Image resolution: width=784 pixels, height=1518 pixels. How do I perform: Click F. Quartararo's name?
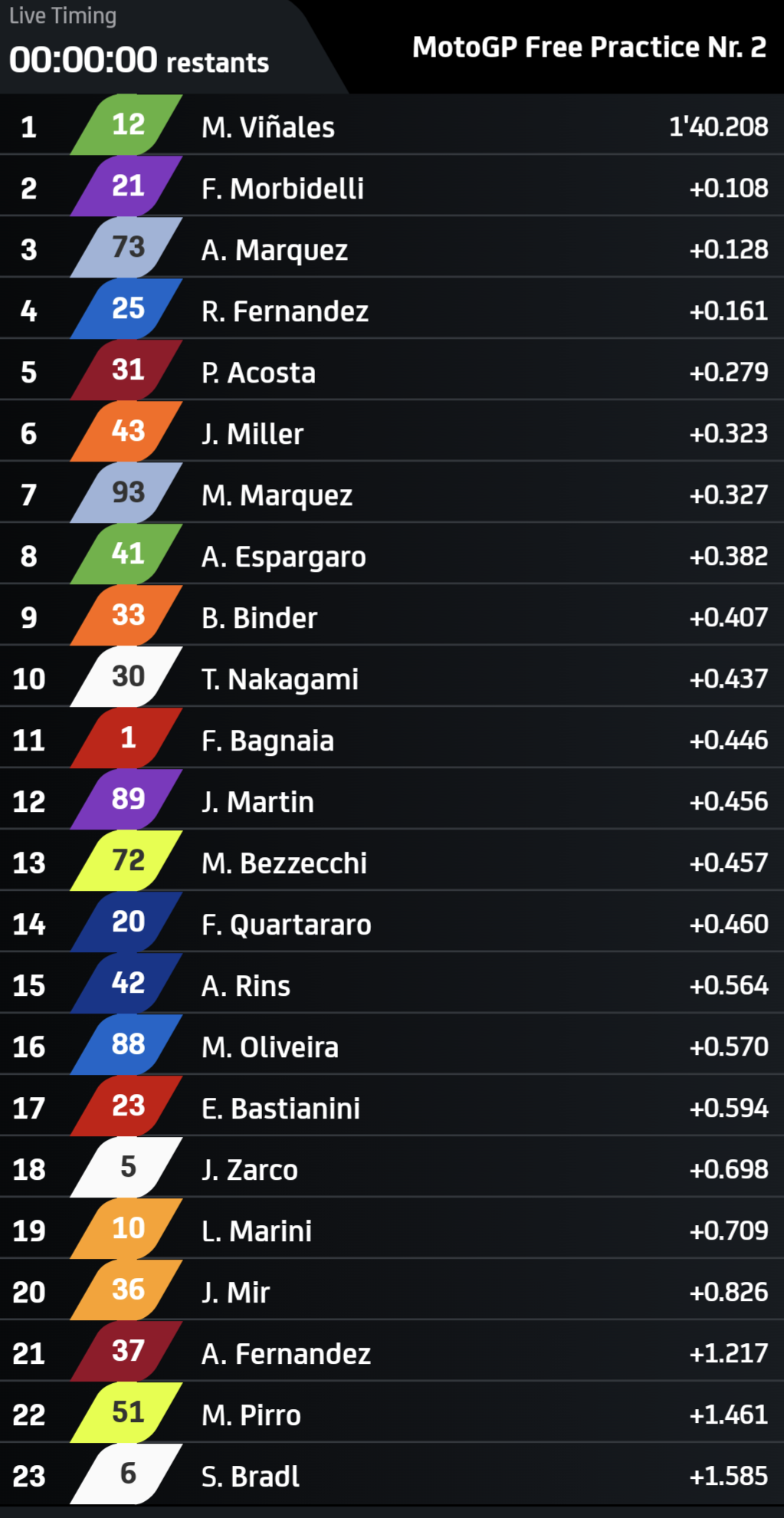(x=287, y=925)
